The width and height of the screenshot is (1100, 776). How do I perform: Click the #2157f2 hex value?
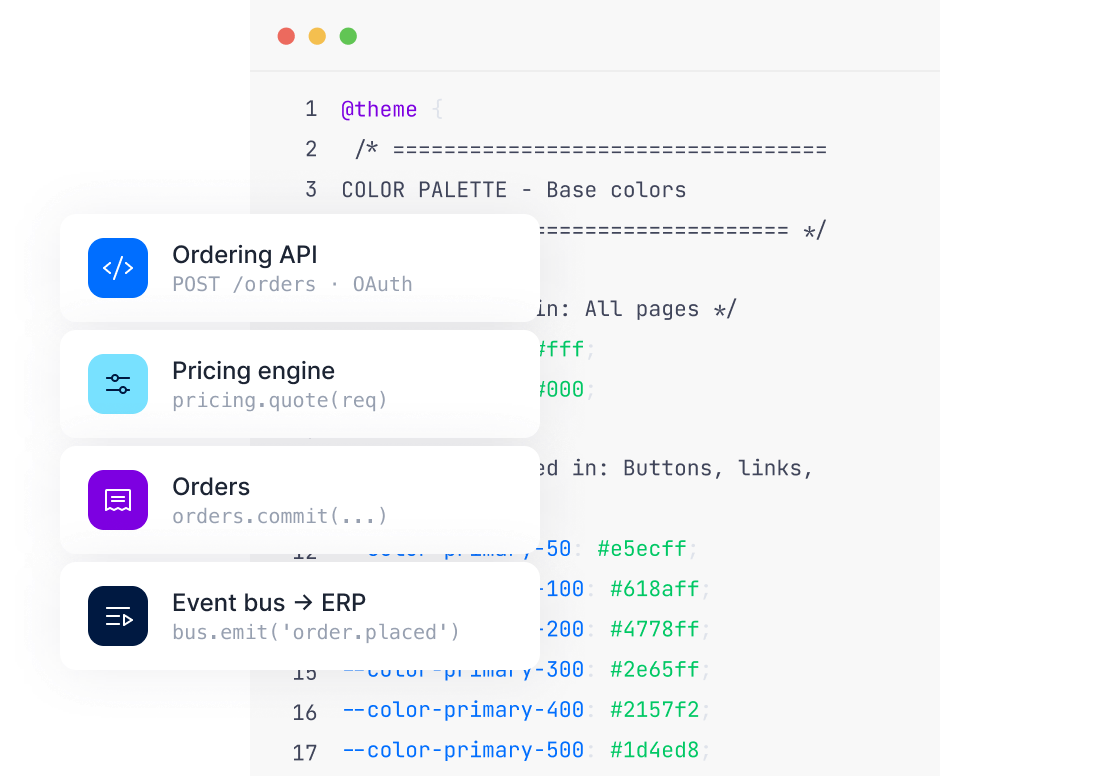pos(655,710)
